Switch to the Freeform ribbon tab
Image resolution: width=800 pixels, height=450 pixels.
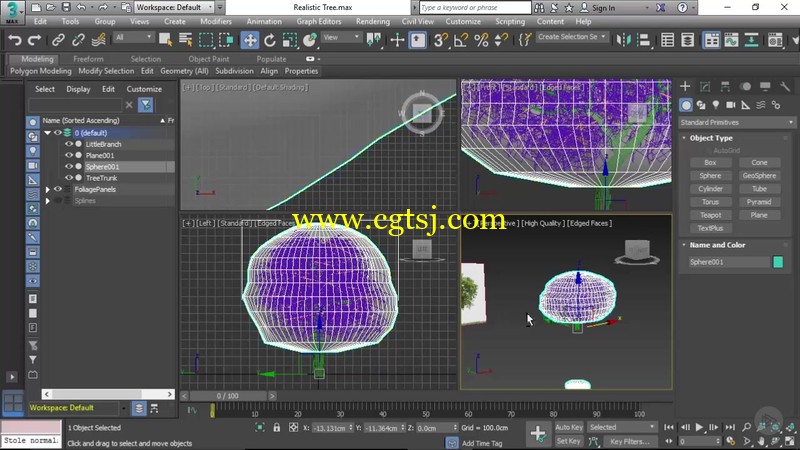(88, 59)
